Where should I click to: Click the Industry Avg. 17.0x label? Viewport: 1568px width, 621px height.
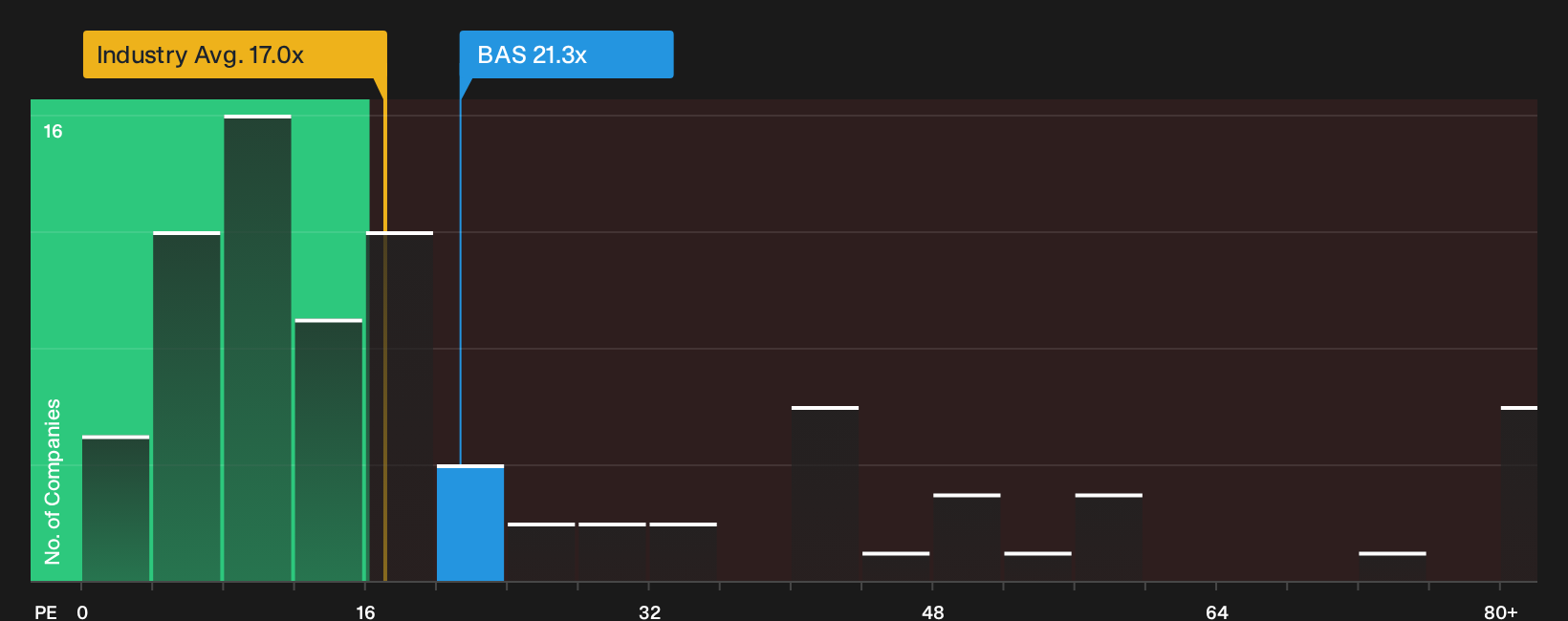[234, 54]
